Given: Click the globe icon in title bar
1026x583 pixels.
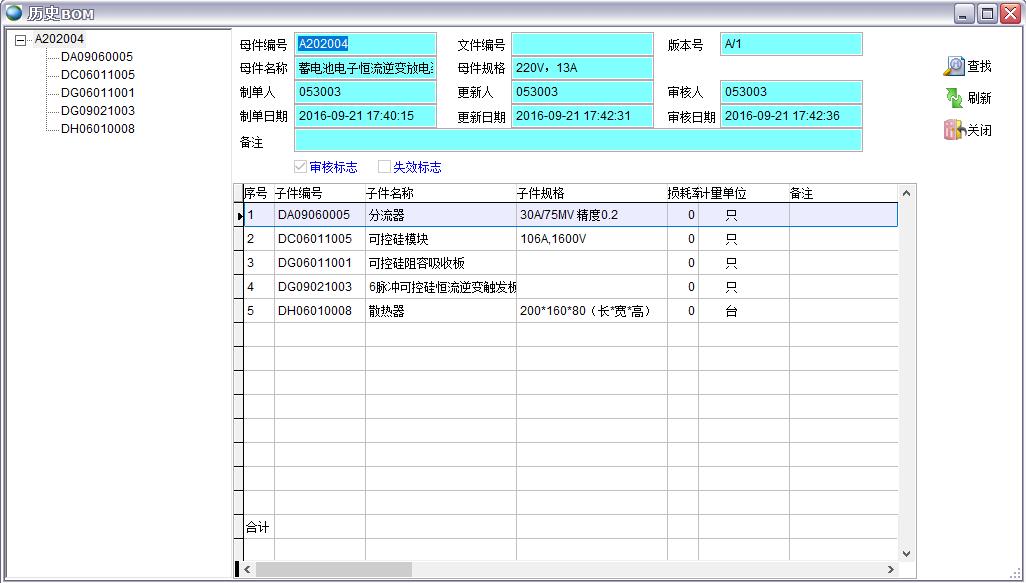Looking at the screenshot, I should coord(13,13).
